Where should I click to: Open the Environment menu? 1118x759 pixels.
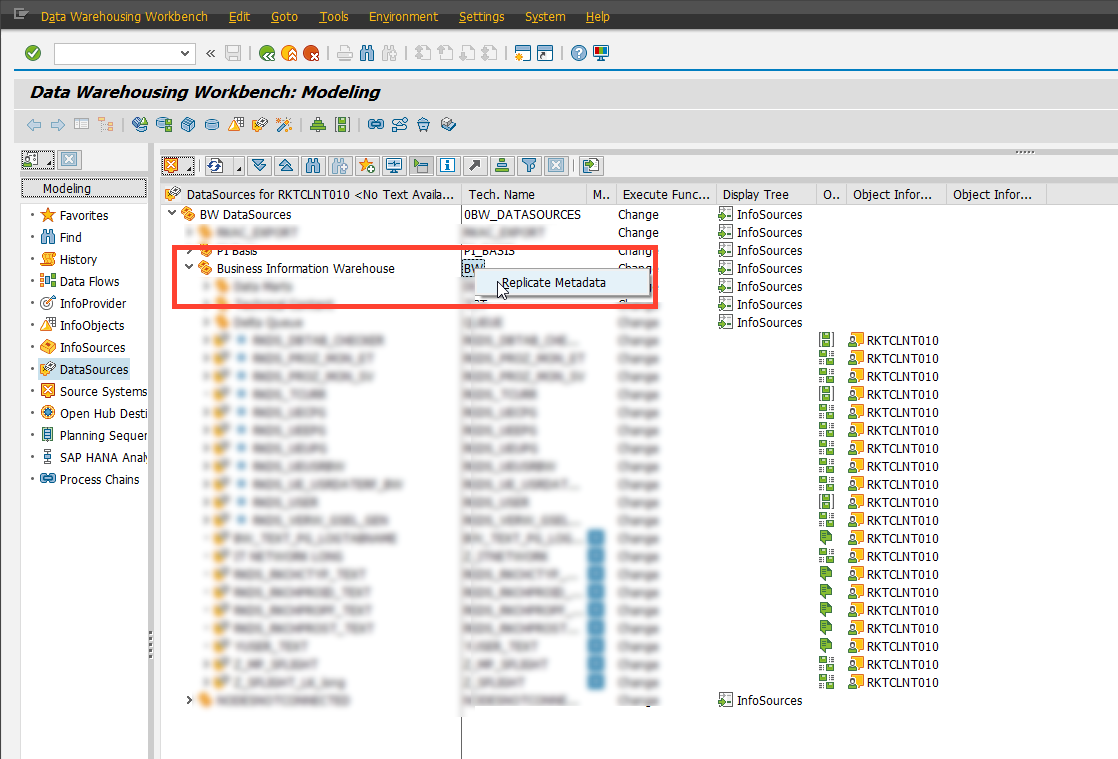(403, 17)
